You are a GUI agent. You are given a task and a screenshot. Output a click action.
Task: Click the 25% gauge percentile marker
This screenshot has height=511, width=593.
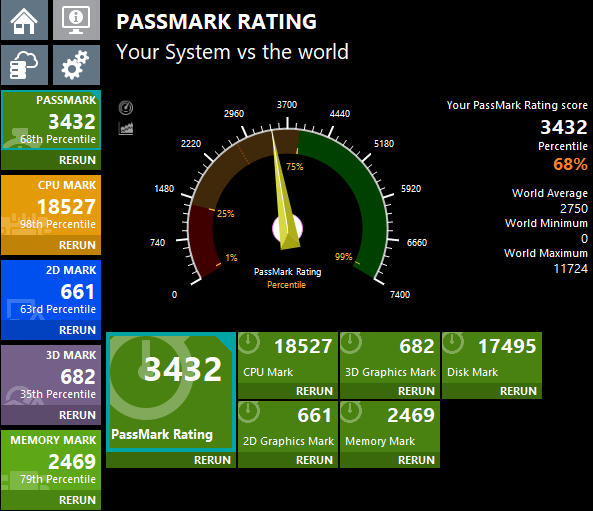226,214
